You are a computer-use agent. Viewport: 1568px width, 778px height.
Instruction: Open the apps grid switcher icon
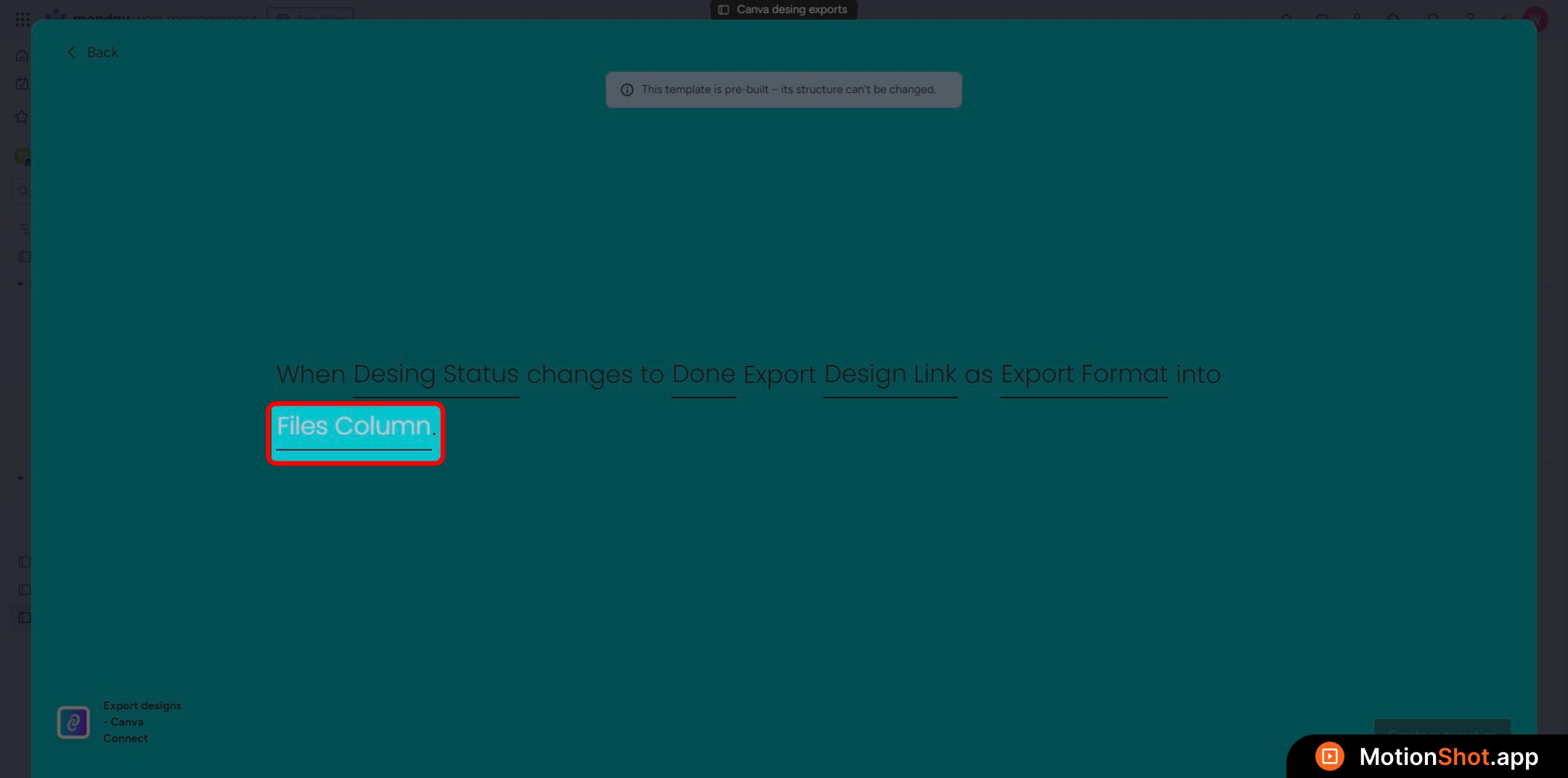point(22,19)
